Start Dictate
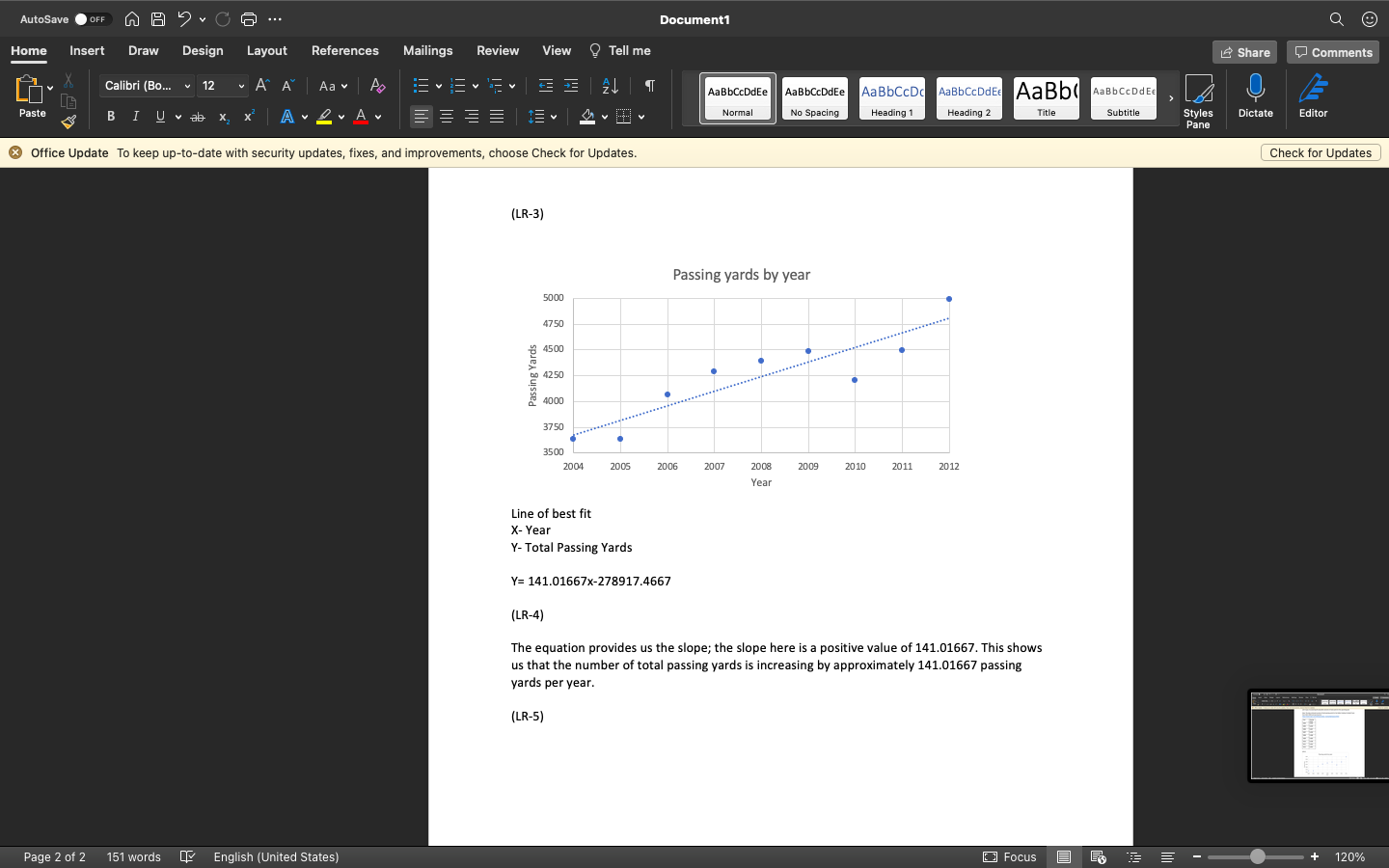 click(x=1255, y=96)
